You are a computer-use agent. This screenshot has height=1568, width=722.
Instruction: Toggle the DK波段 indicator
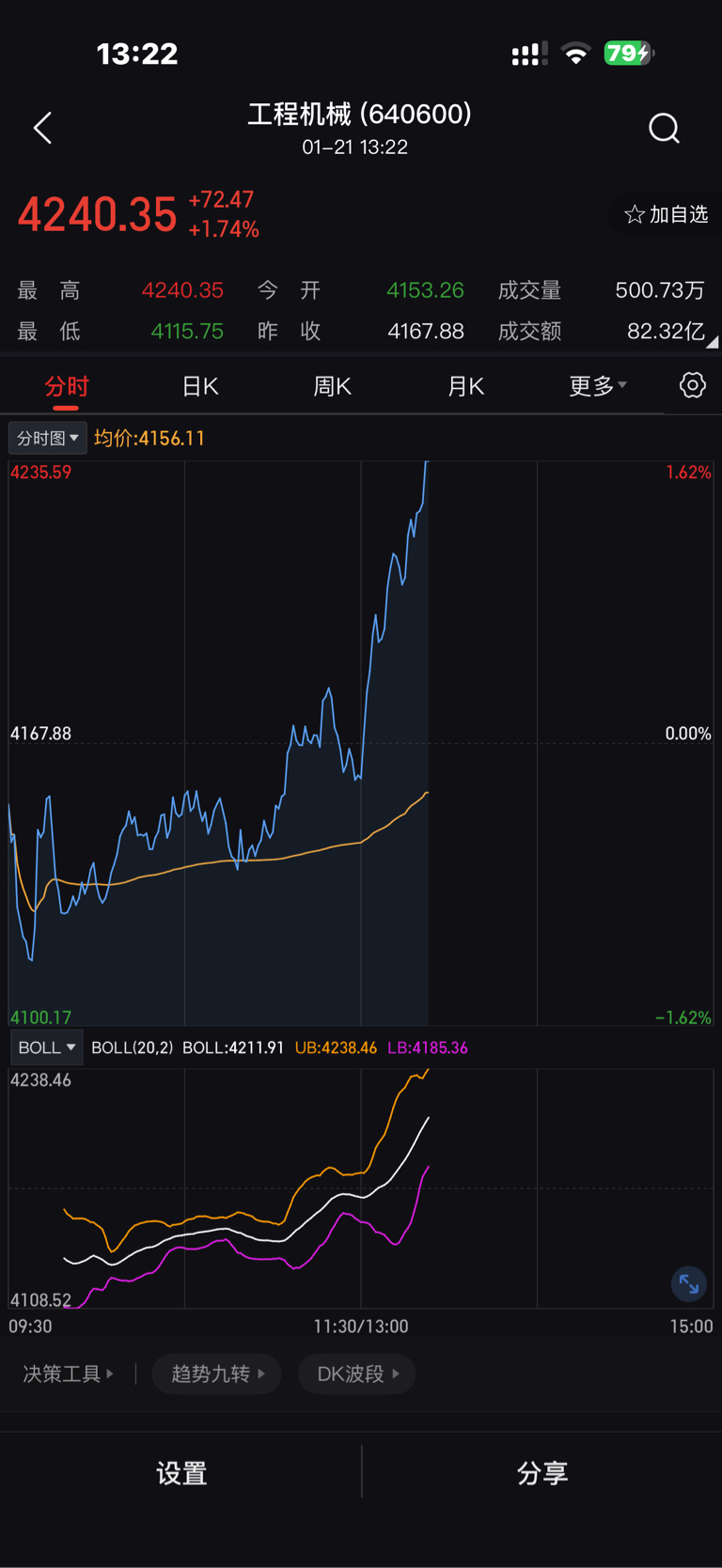[x=357, y=1374]
